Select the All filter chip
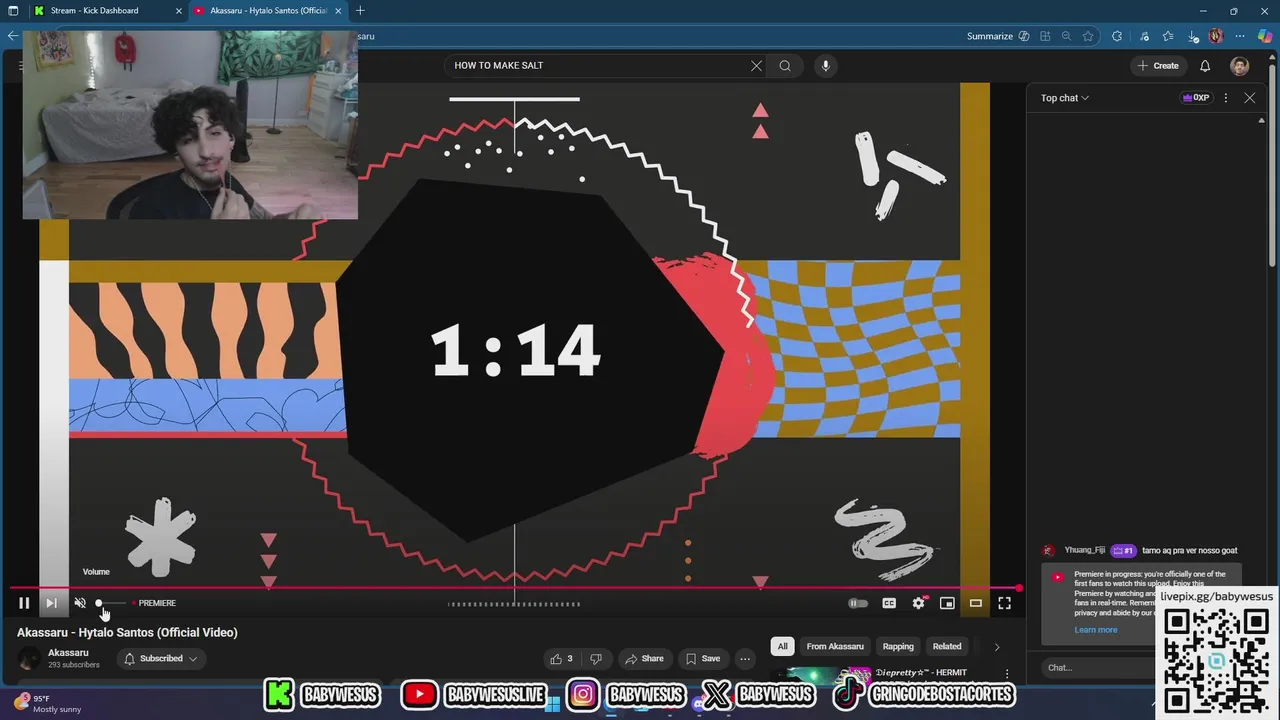Screen dimensions: 1280x720 pos(783,646)
